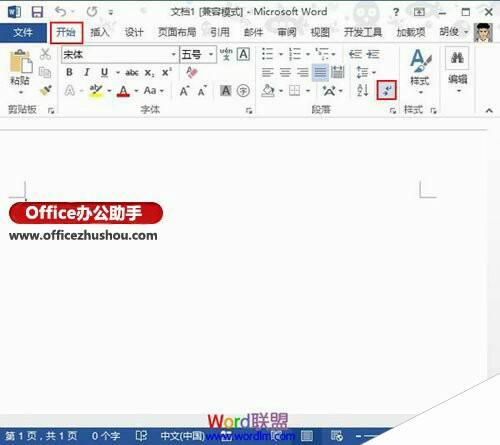The image size is (500, 445).
Task: Clear all formatting with eraser icon
Action: (x=192, y=72)
